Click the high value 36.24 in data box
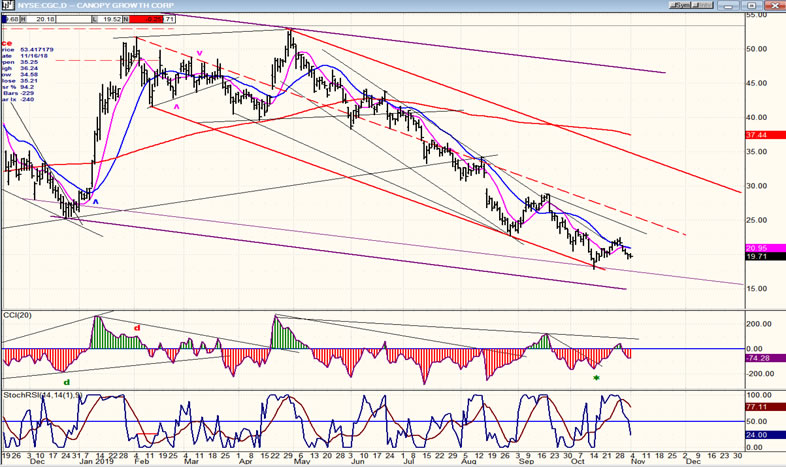786x467 pixels. pyautogui.click(x=29, y=68)
